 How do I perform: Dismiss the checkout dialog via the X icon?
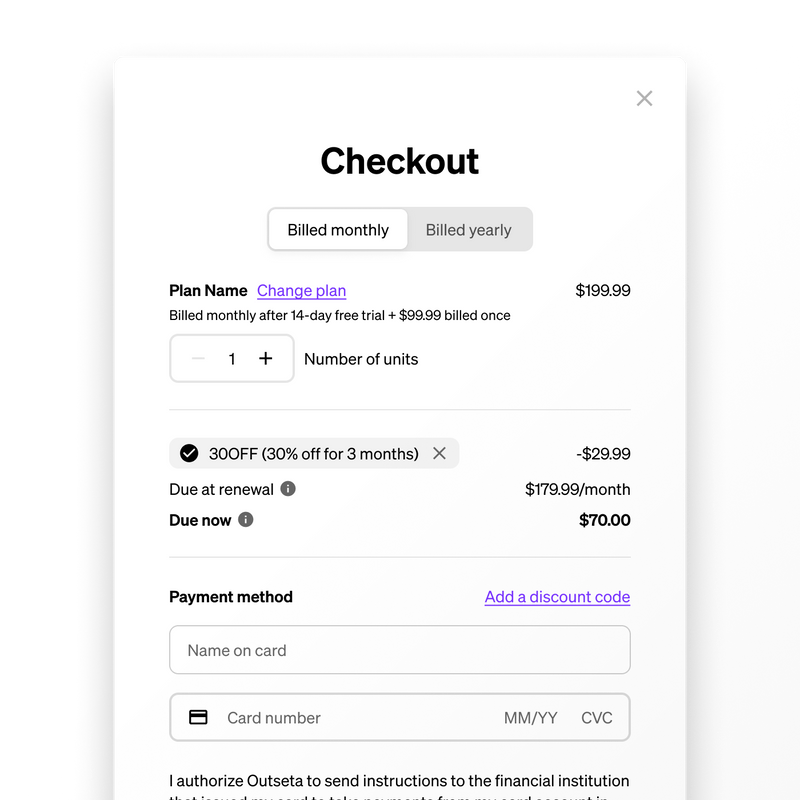[644, 98]
